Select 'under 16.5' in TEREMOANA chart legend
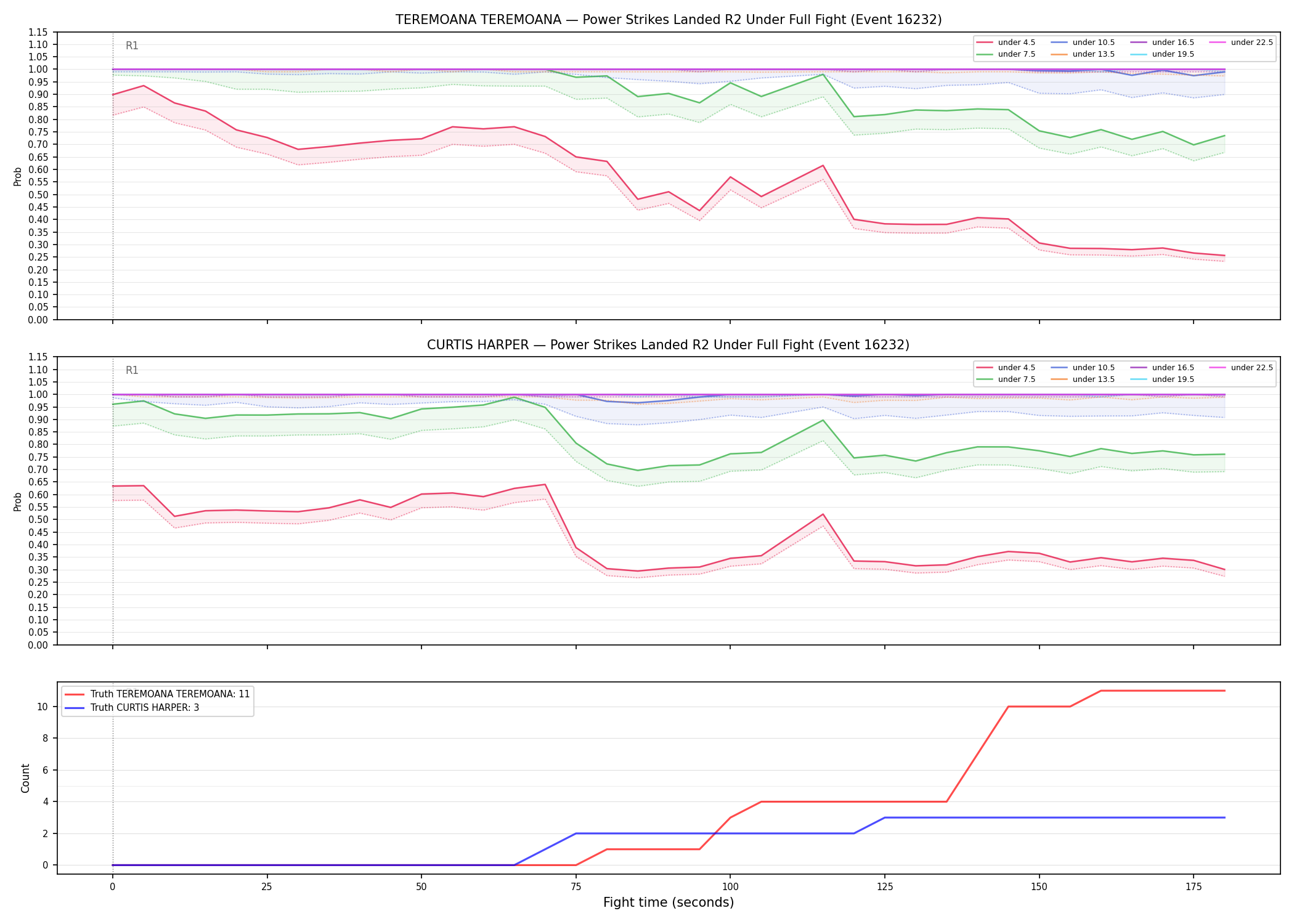 point(1163,43)
